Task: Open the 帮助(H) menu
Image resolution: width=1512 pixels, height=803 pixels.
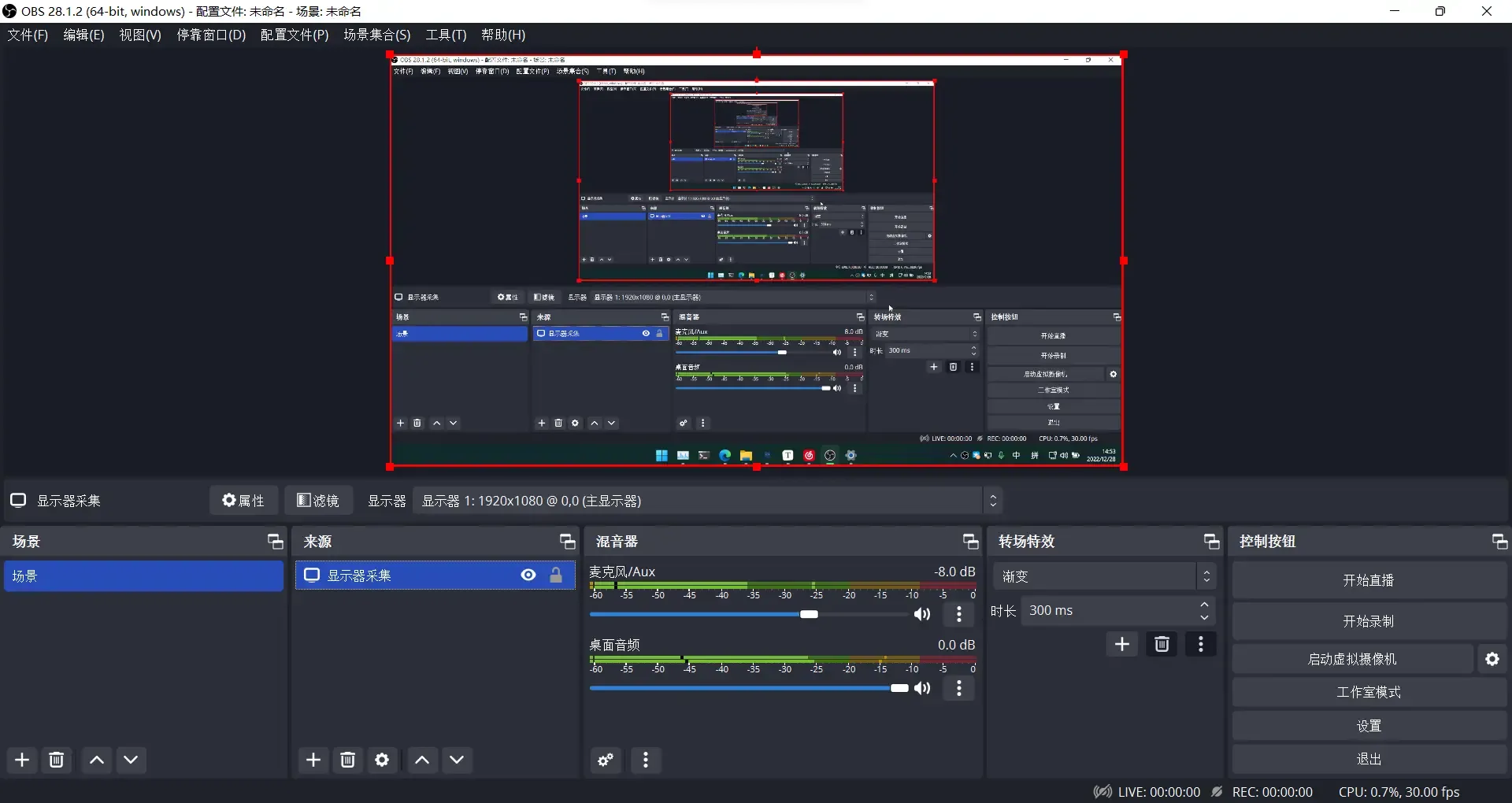Action: (x=503, y=35)
